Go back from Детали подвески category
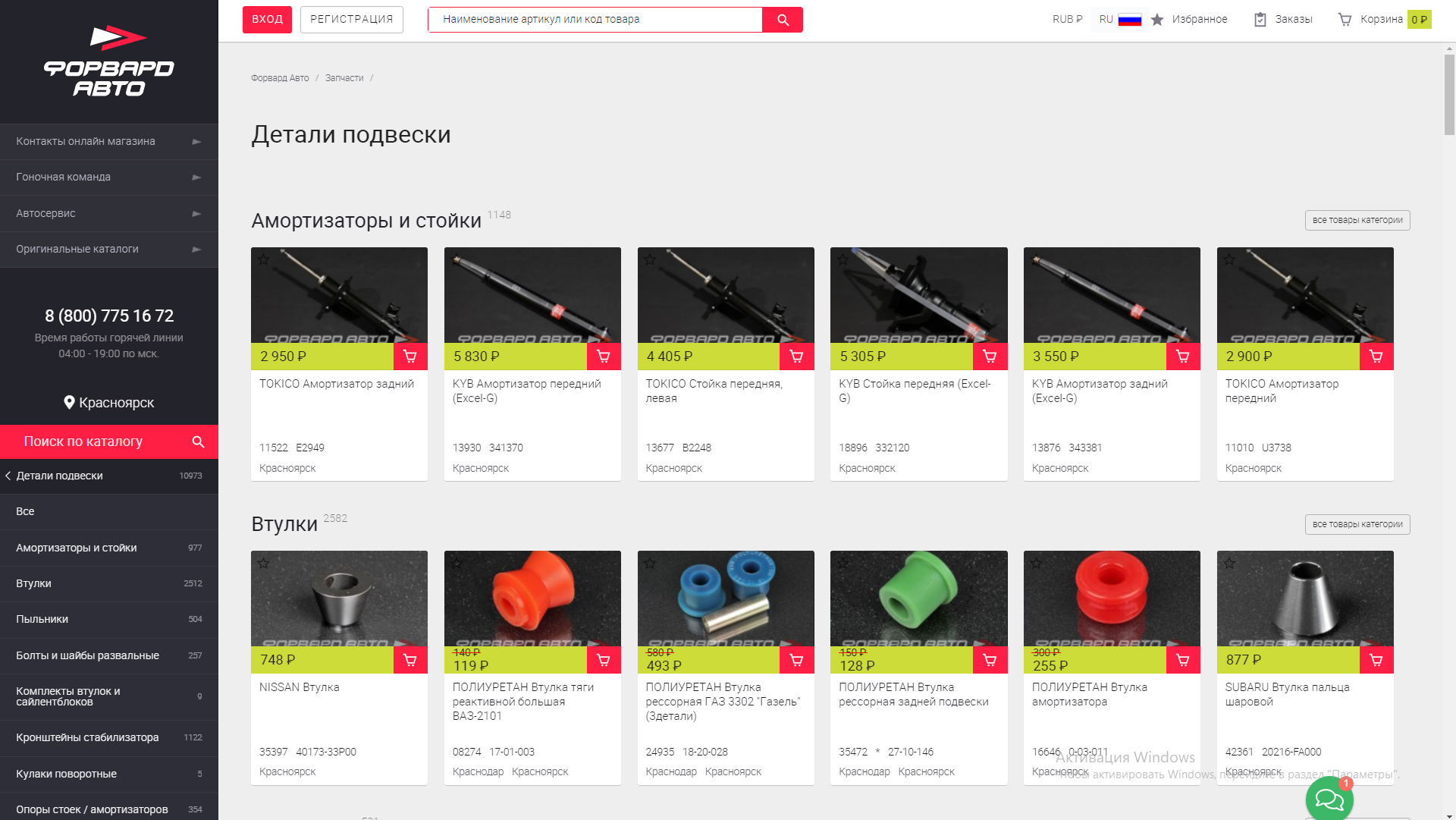This screenshot has height=820, width=1456. tap(8, 476)
